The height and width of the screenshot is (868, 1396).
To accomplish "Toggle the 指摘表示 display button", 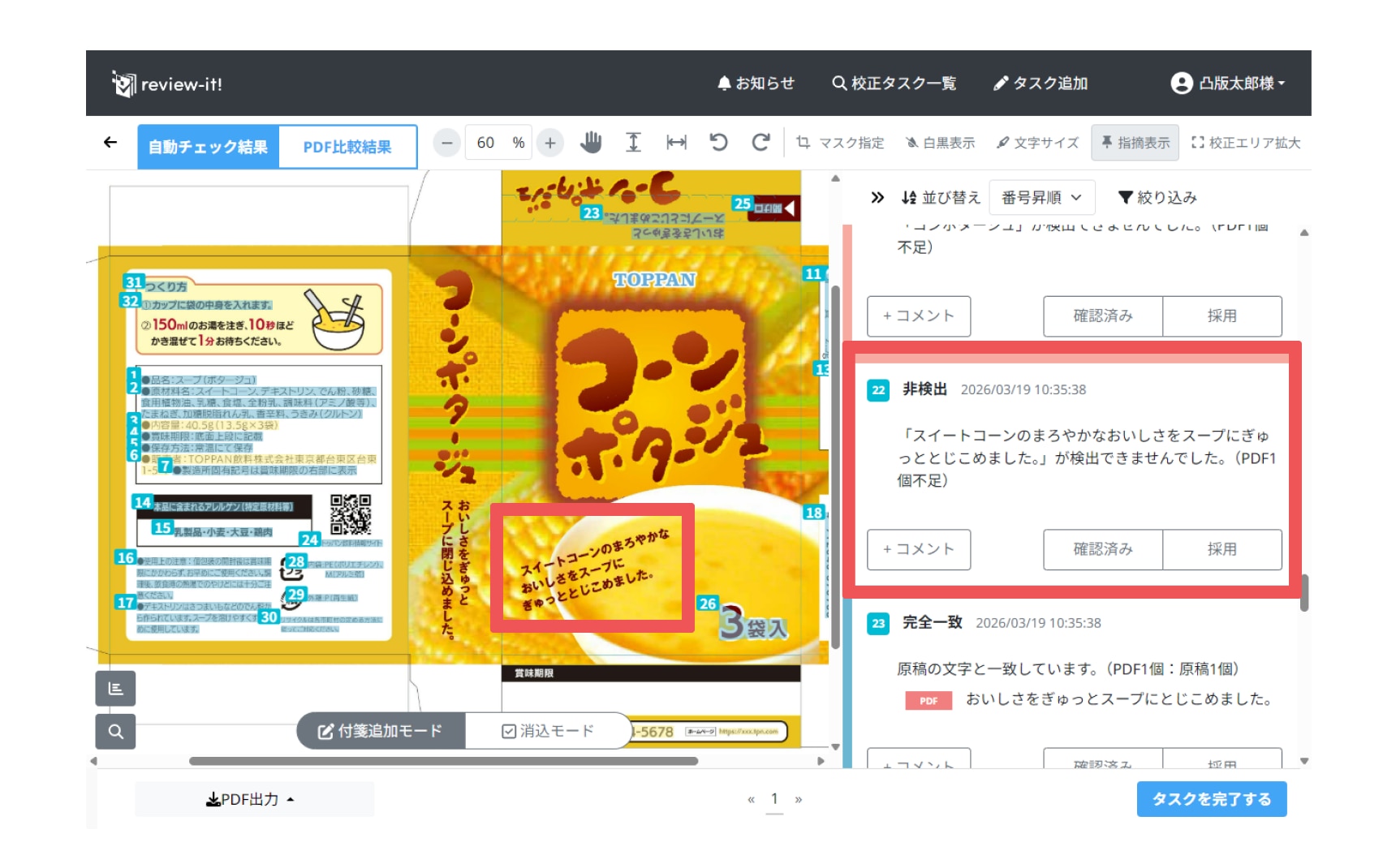I will coord(1135,143).
